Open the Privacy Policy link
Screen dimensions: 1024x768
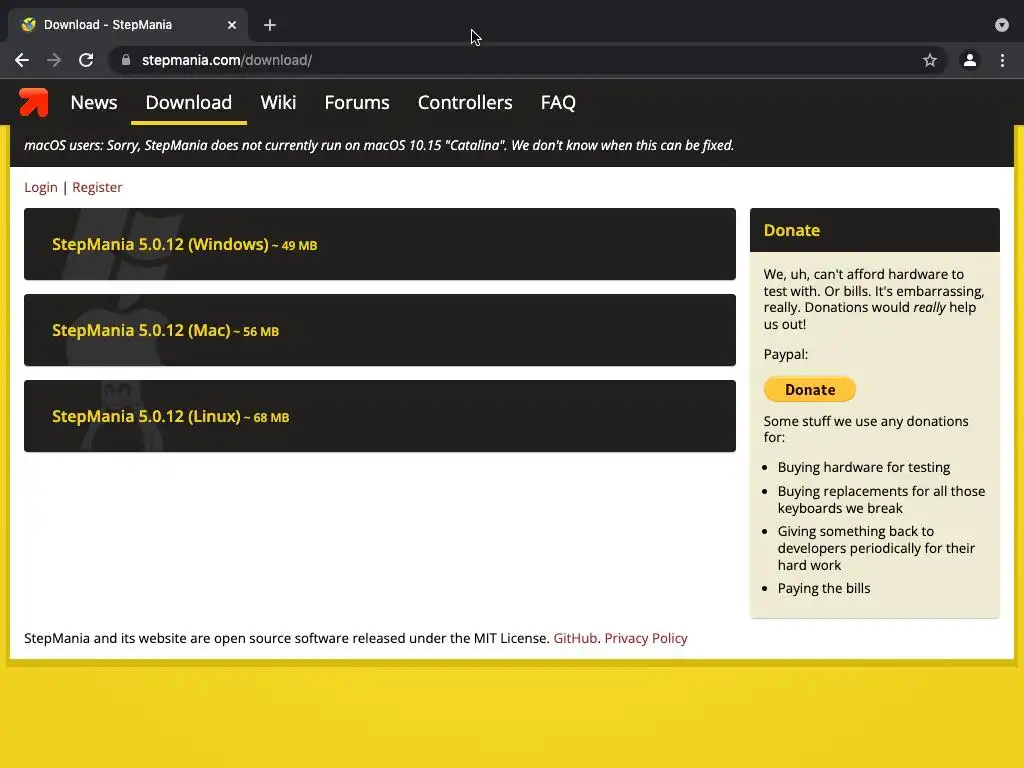pyautogui.click(x=646, y=638)
